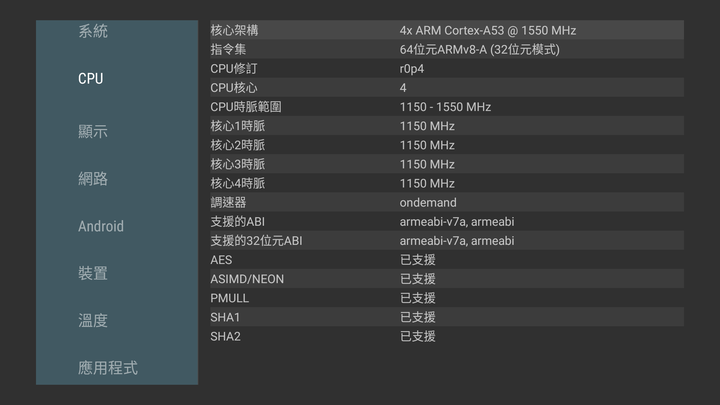This screenshot has height=405, width=720.
Task: Open the 裝置 section
Action: point(93,273)
